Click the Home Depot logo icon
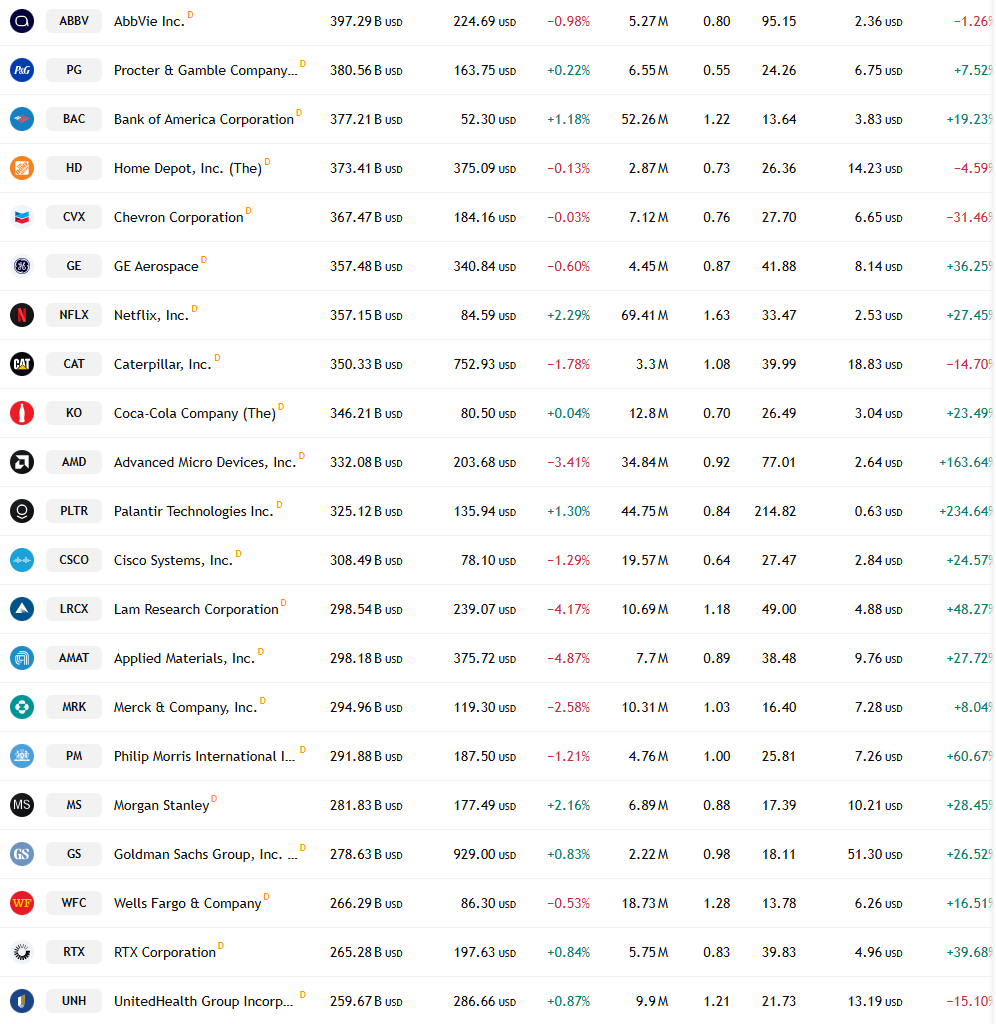Screen dimensions: 996x1024 22,168
